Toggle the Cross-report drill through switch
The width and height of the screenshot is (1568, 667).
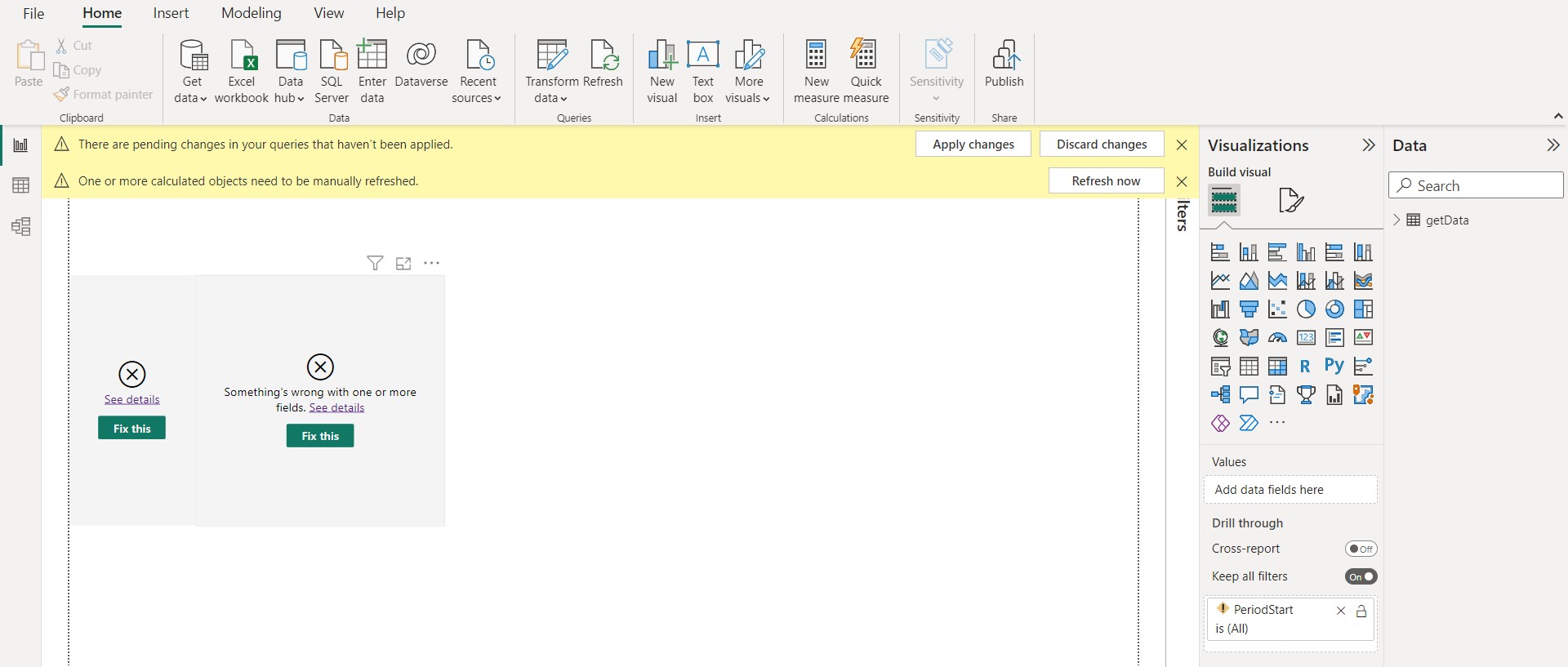point(1361,549)
